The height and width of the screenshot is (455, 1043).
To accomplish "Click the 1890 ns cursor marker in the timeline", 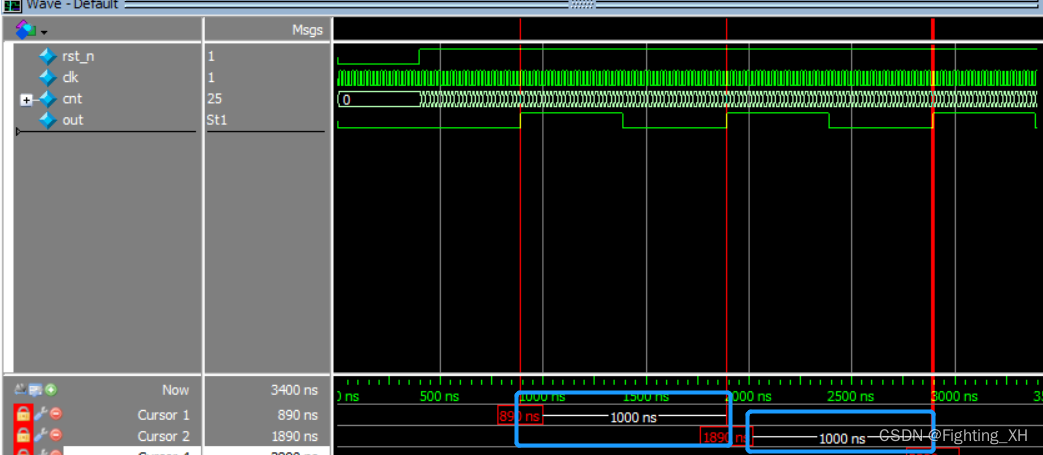I will 724,437.
